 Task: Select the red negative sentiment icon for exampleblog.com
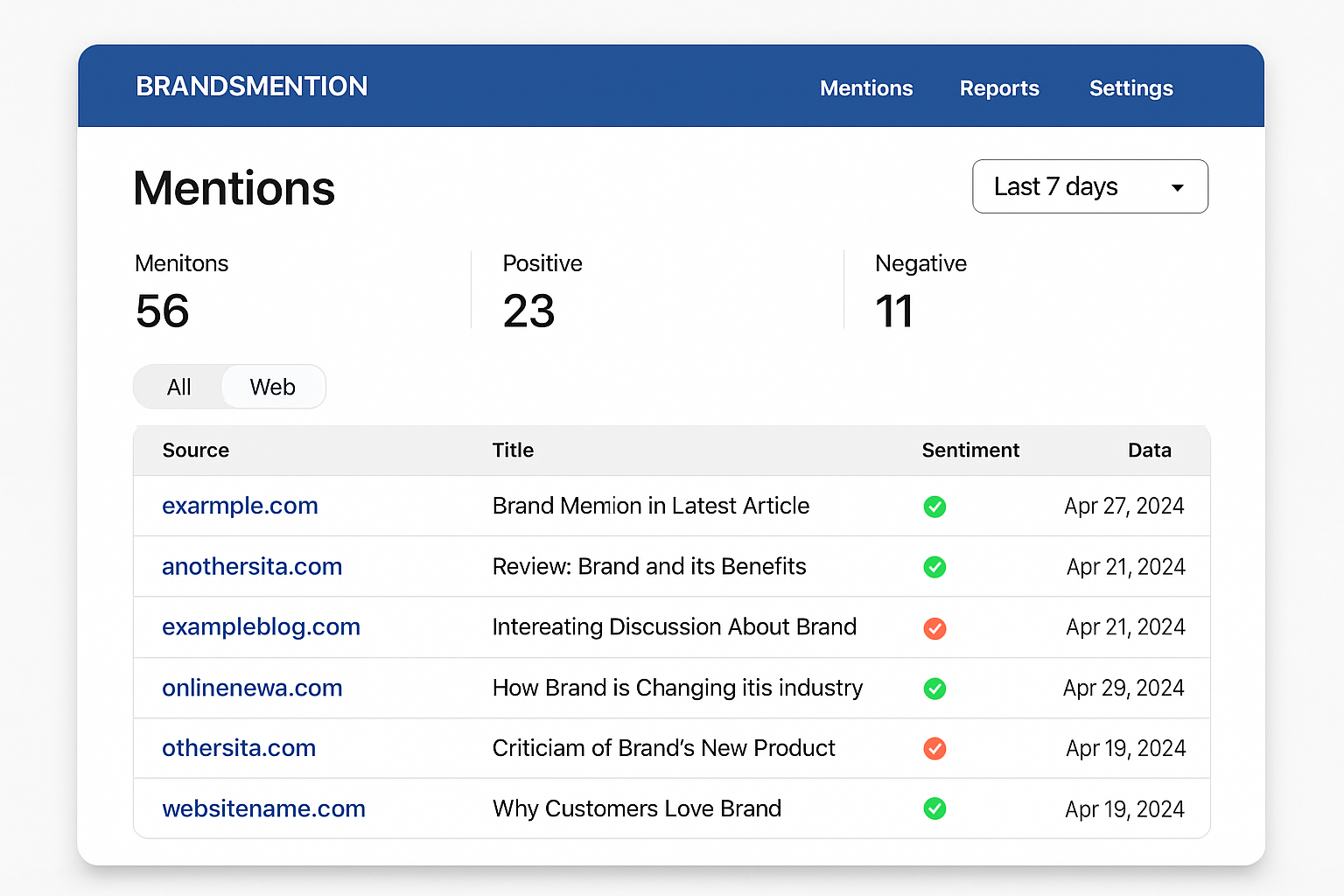[x=934, y=628]
